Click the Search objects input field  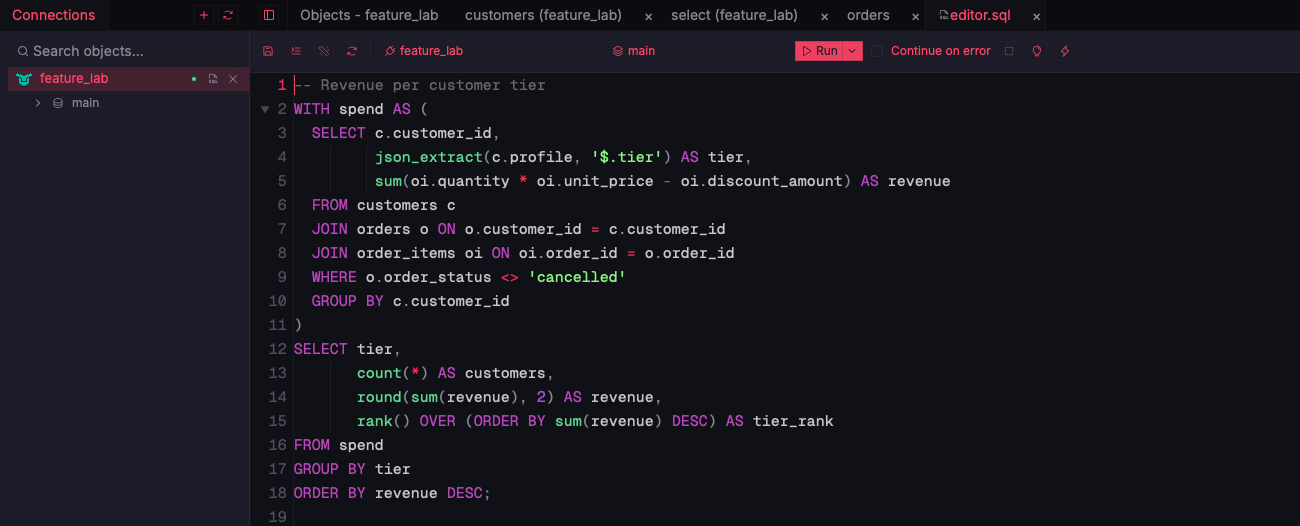pos(125,51)
